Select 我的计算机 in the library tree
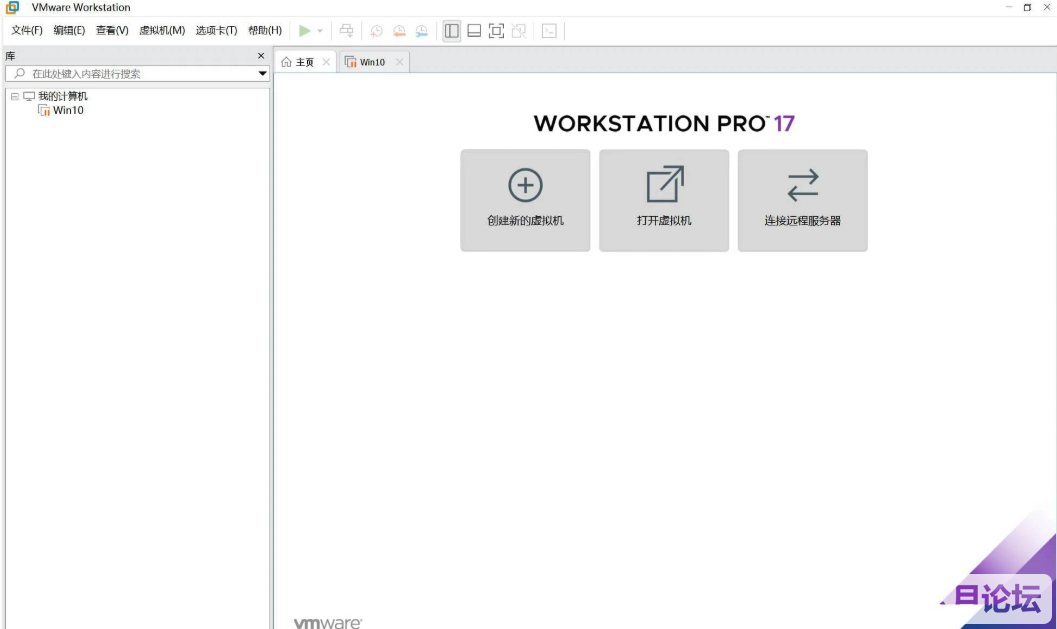Screen dimensions: 1057x629 click(x=63, y=96)
